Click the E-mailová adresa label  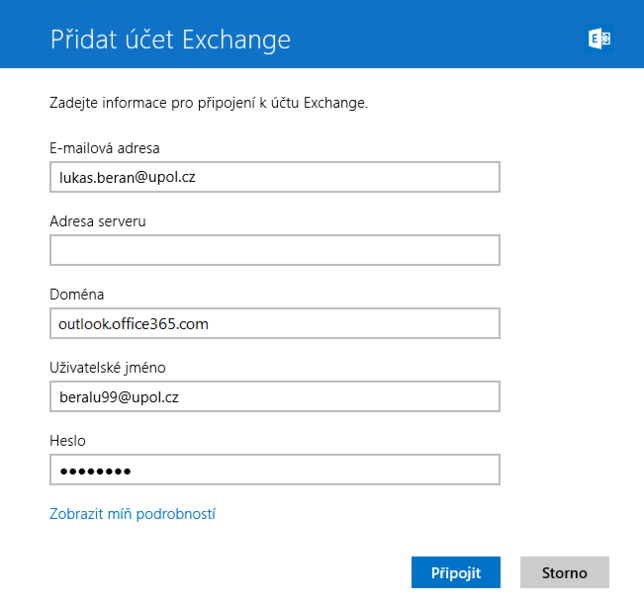105,148
